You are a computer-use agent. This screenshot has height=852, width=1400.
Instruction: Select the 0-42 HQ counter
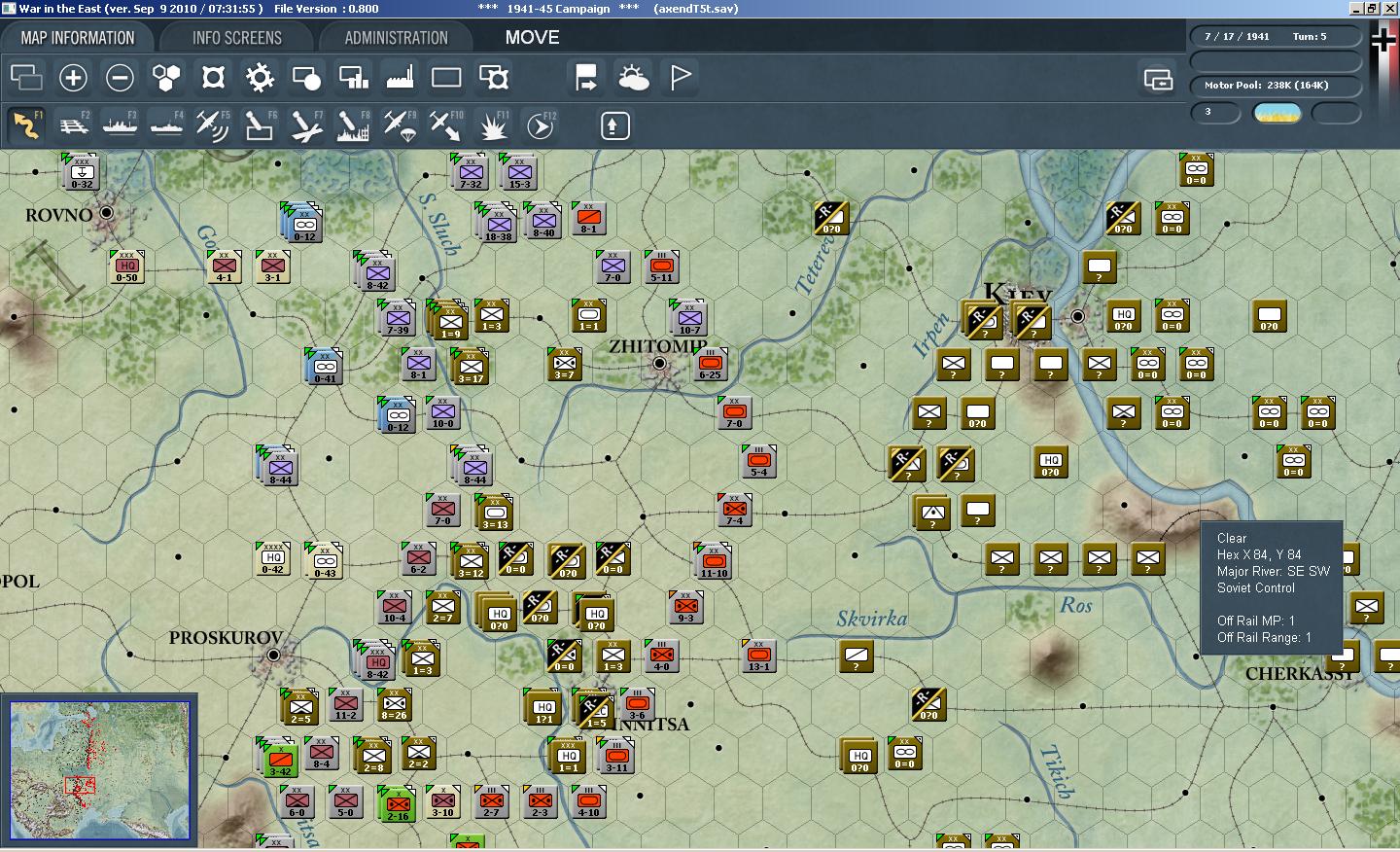tap(273, 558)
